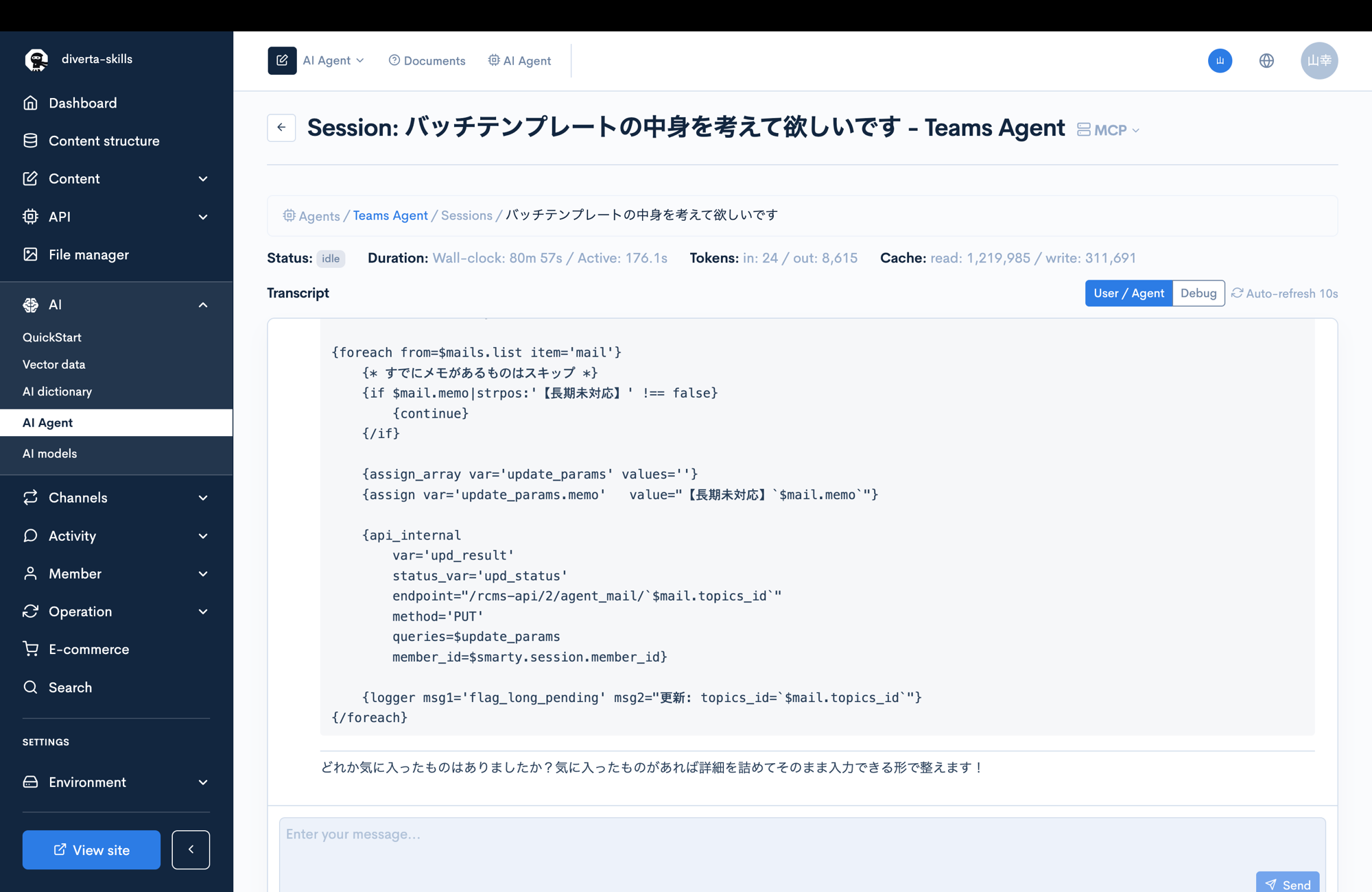1372x892 pixels.
Task: Toggle Auto-refresh 10s
Action: [1284, 293]
